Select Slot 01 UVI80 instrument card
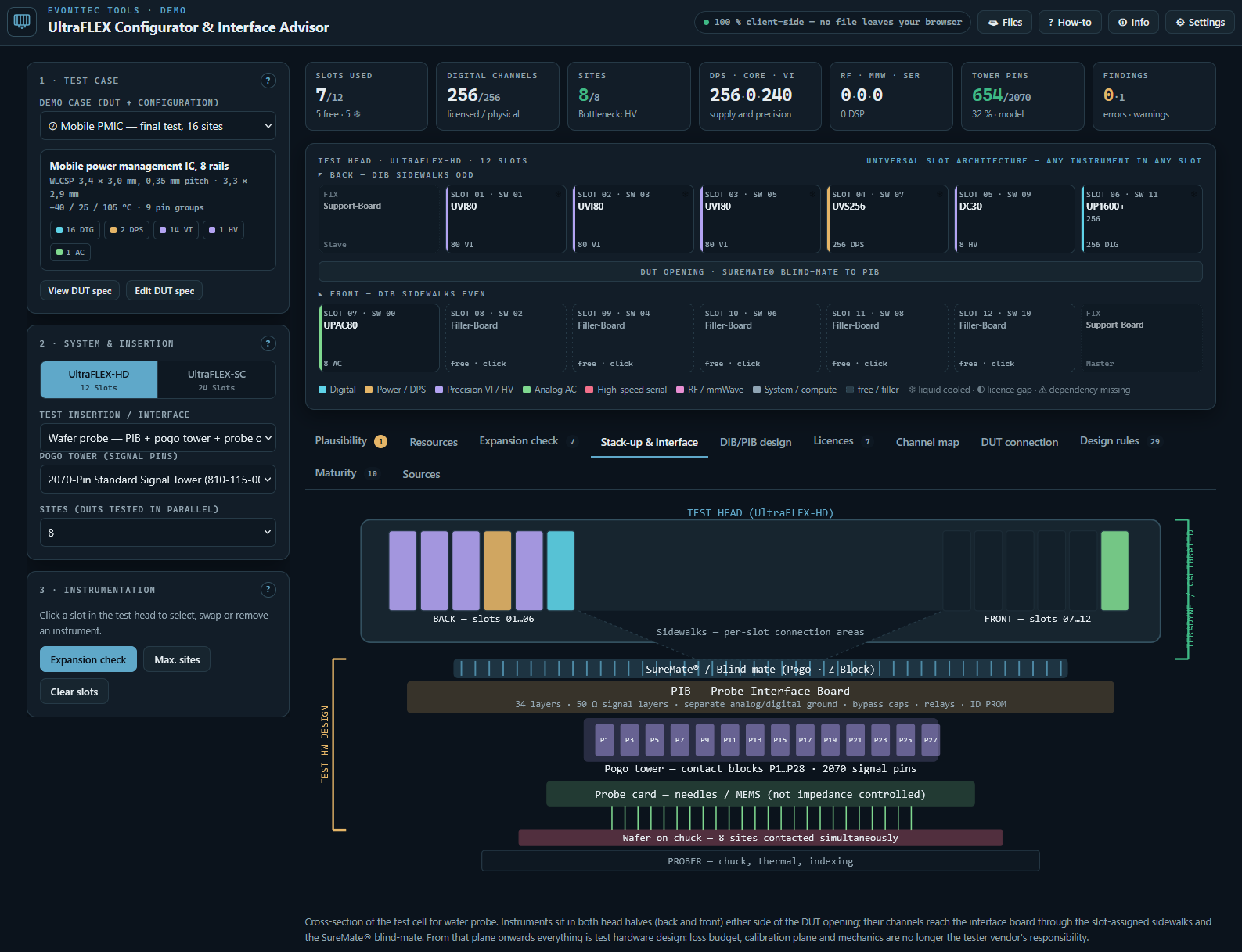This screenshot has width=1242, height=952. pos(506,219)
